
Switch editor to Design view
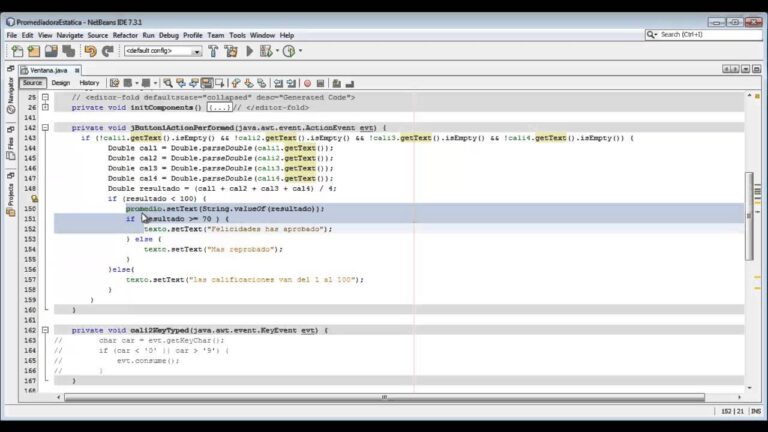61,83
